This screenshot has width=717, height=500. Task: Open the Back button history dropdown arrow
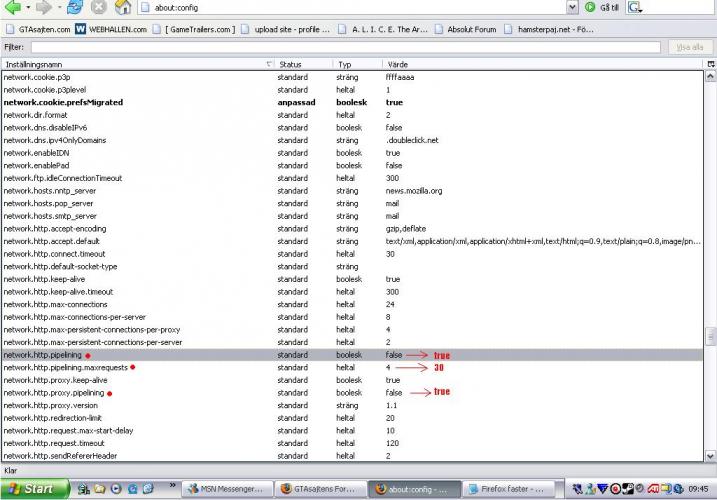(29, 8)
